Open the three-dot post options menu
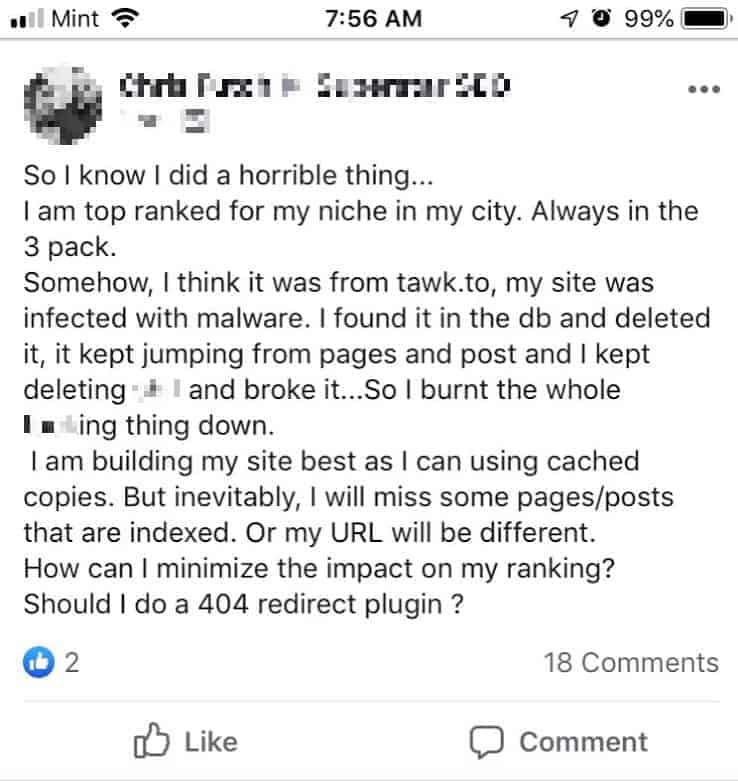The image size is (738, 781). [704, 89]
